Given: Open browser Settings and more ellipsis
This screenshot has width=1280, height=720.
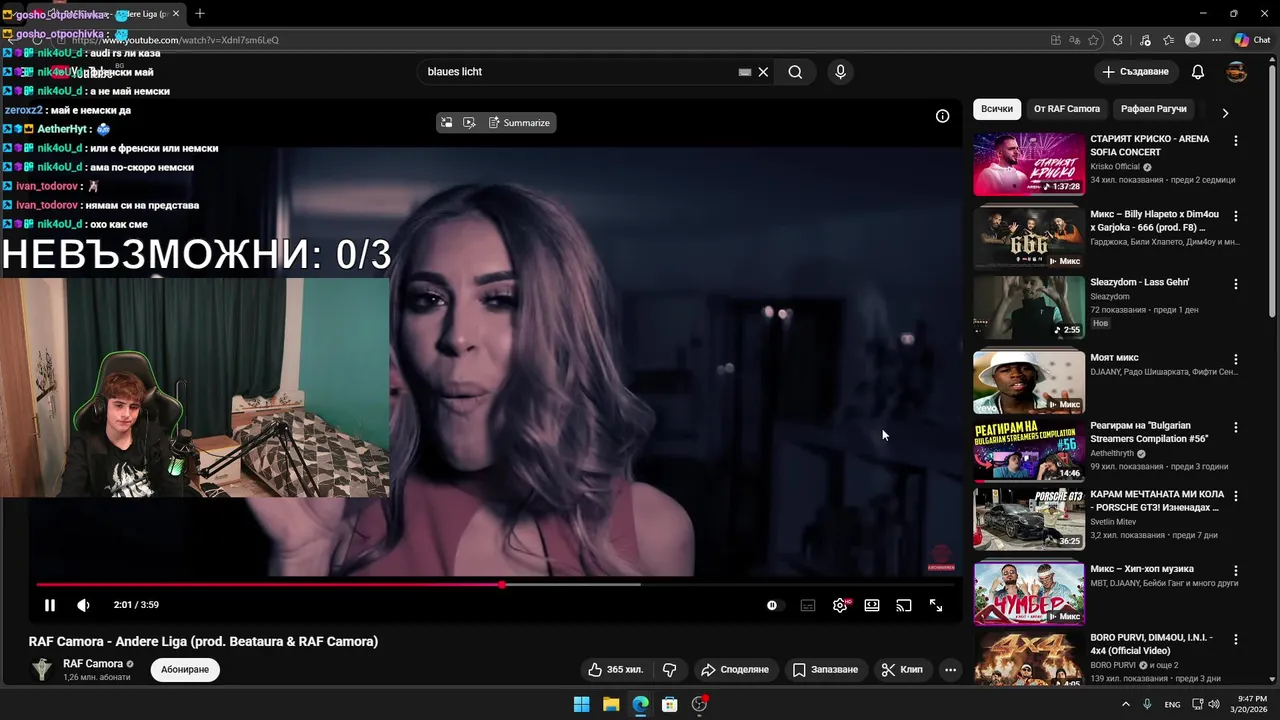Looking at the screenshot, I should (x=1216, y=40).
